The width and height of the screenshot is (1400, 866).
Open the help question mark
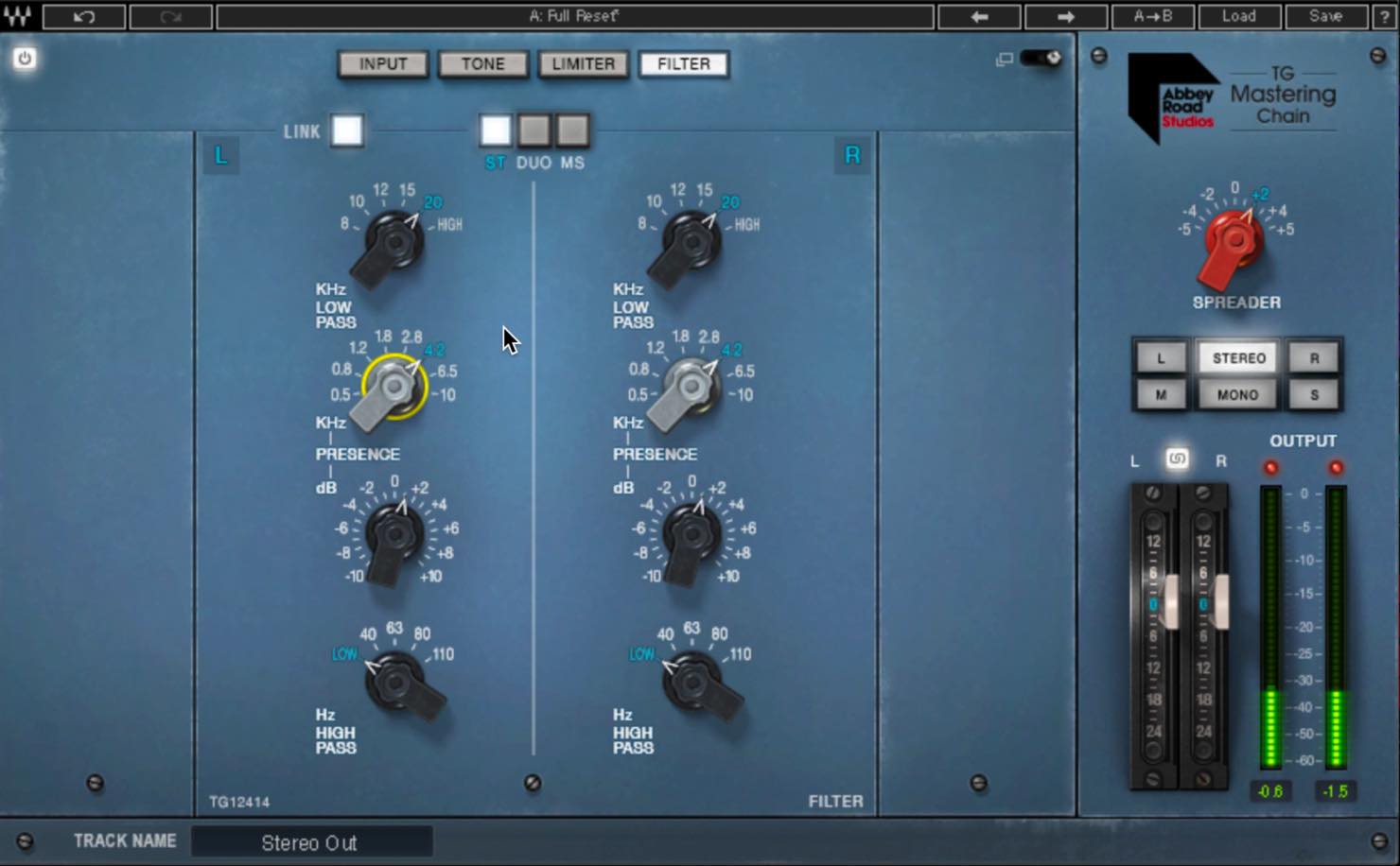pyautogui.click(x=1384, y=16)
